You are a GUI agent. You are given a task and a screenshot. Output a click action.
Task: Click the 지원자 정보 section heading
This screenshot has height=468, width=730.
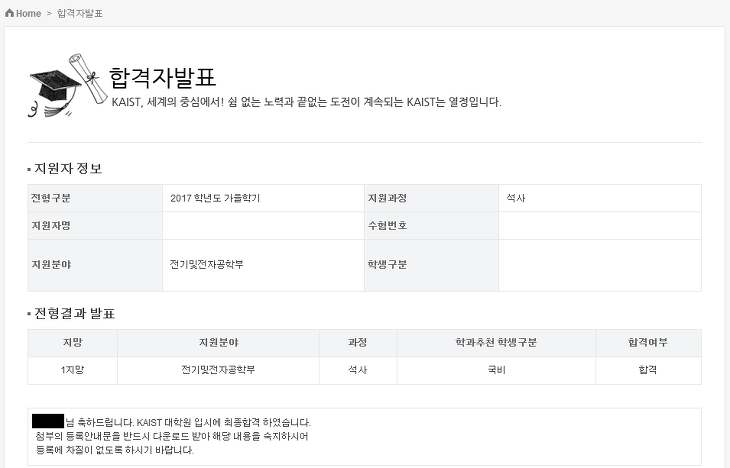[x=68, y=168]
